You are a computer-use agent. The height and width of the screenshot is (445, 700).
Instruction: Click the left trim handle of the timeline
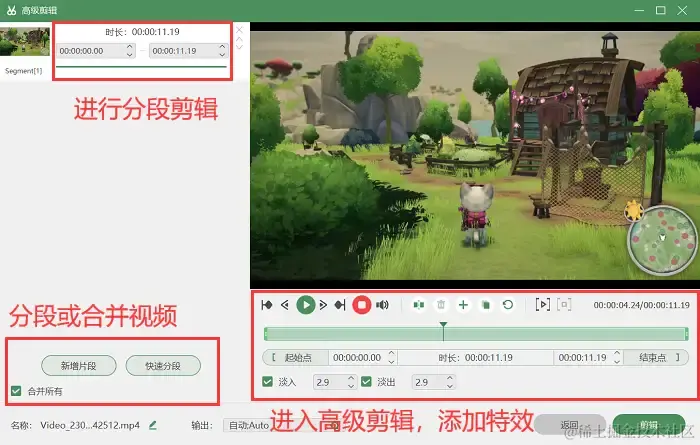pyautogui.click(x=266, y=334)
